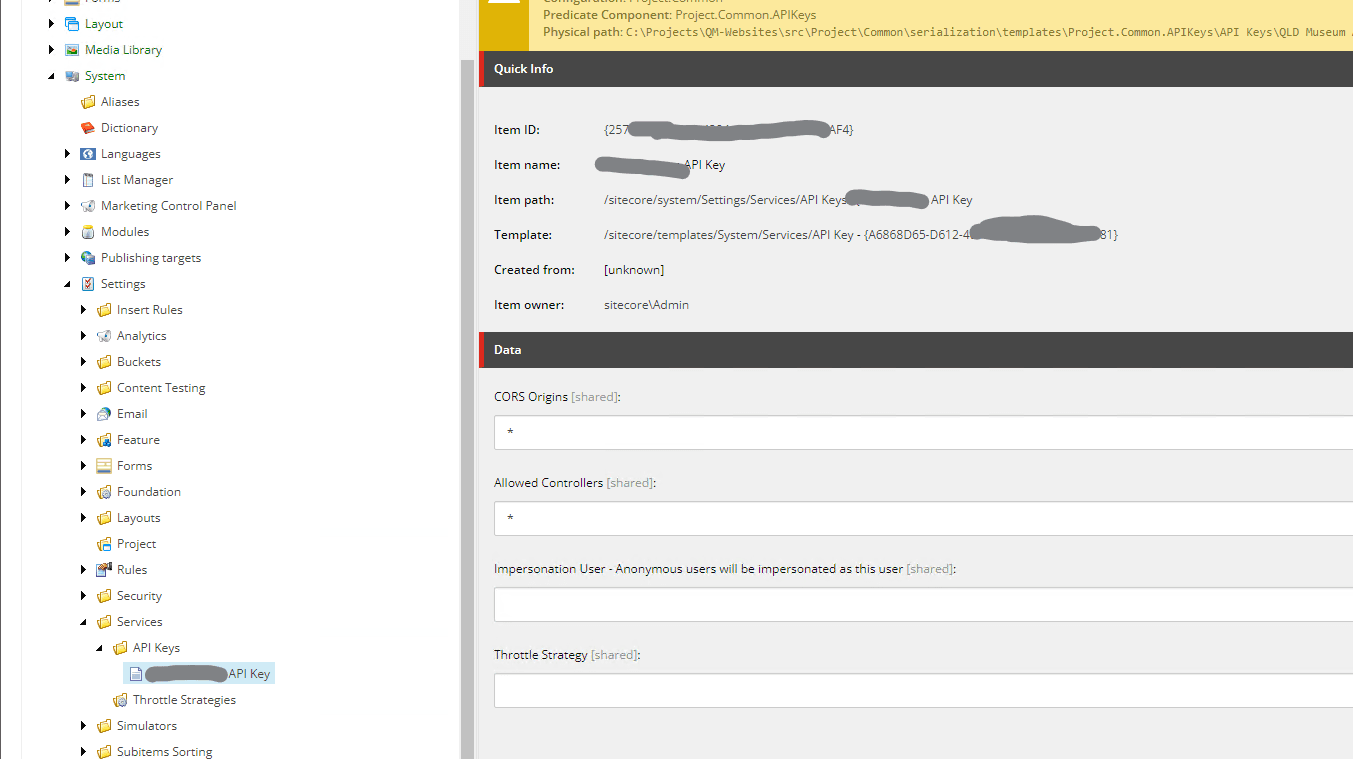Click the Item path value
Image resolution: width=1353 pixels, height=759 pixels.
tap(788, 200)
